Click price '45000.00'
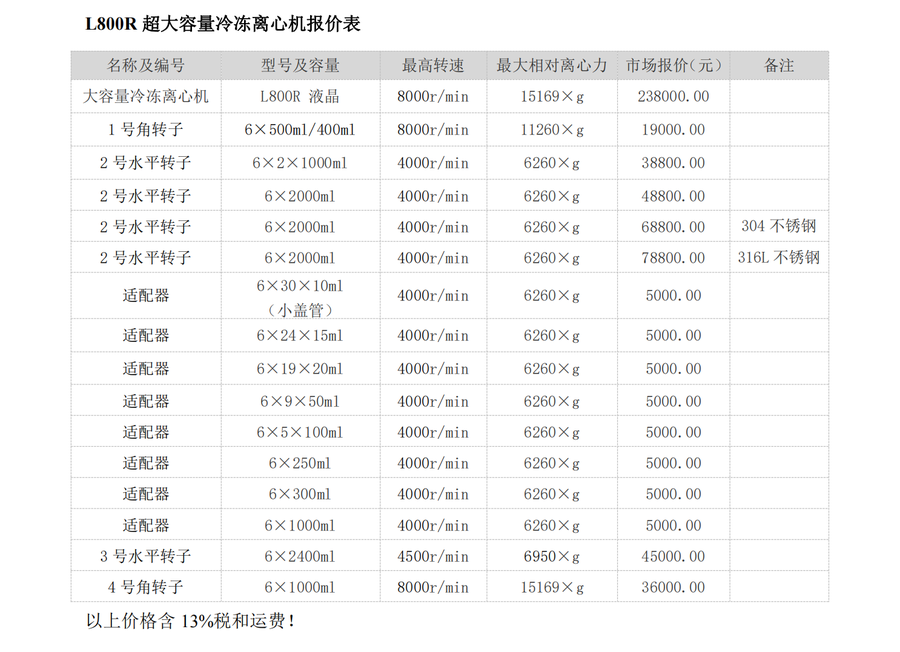This screenshot has width=900, height=652. (673, 556)
